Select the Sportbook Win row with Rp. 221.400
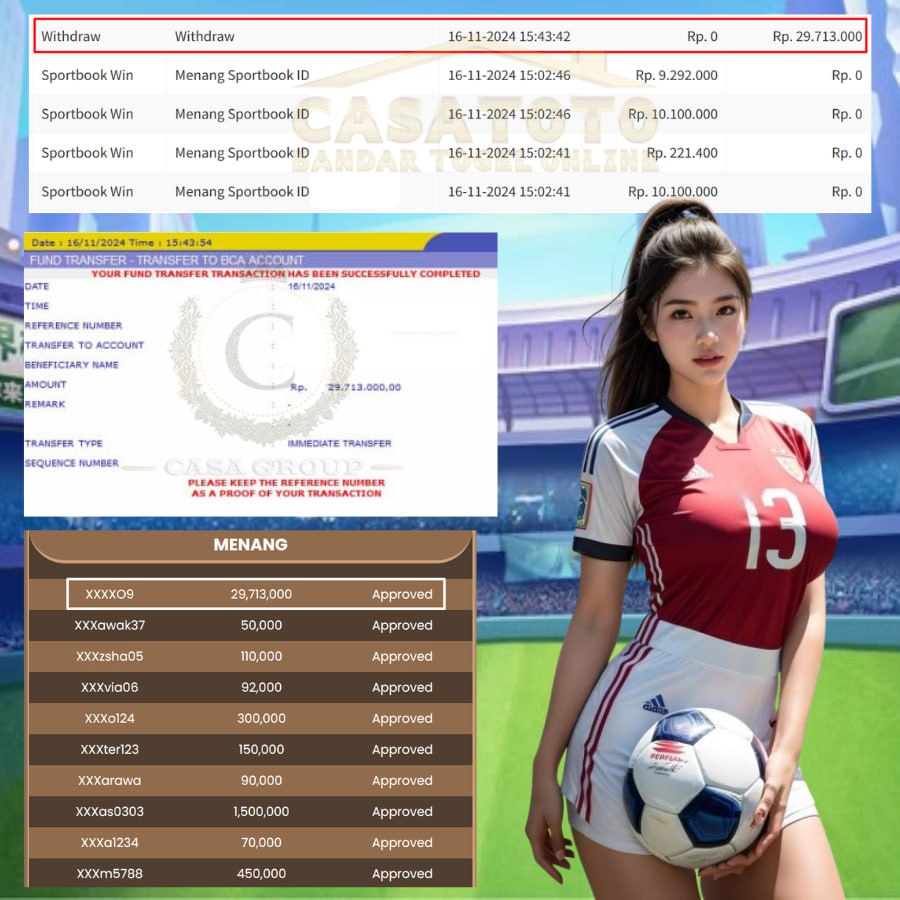This screenshot has height=900, width=900. coord(450,153)
